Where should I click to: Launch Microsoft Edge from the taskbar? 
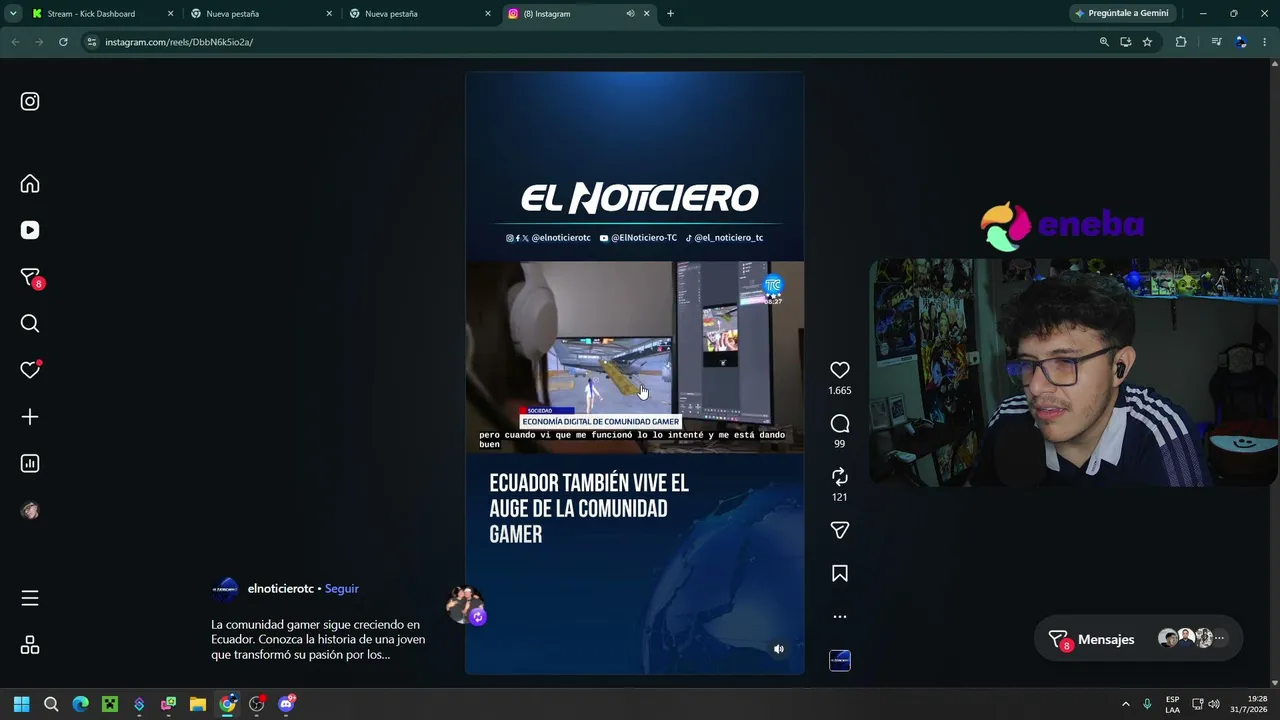click(81, 704)
